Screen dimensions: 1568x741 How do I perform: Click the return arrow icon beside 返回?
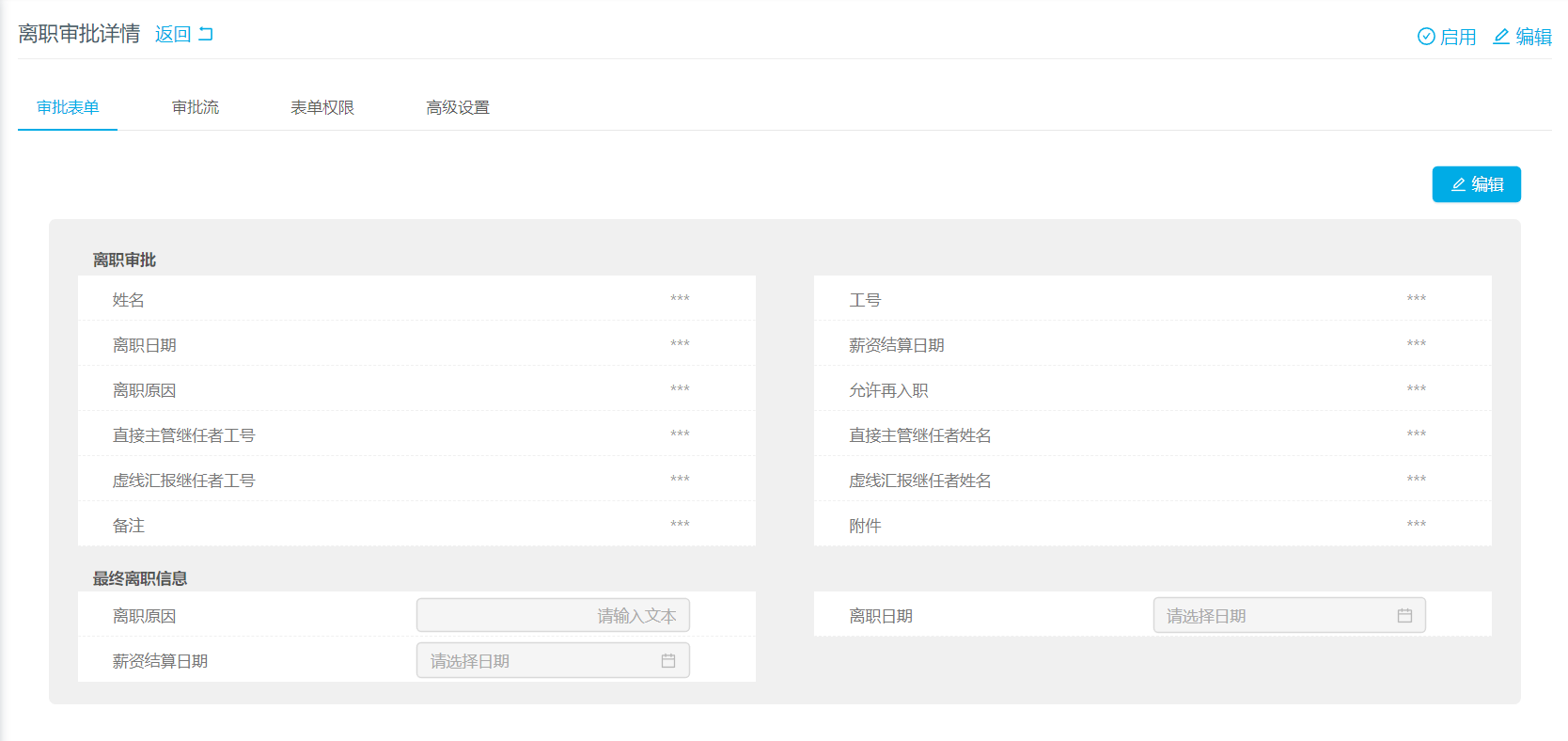(x=206, y=34)
